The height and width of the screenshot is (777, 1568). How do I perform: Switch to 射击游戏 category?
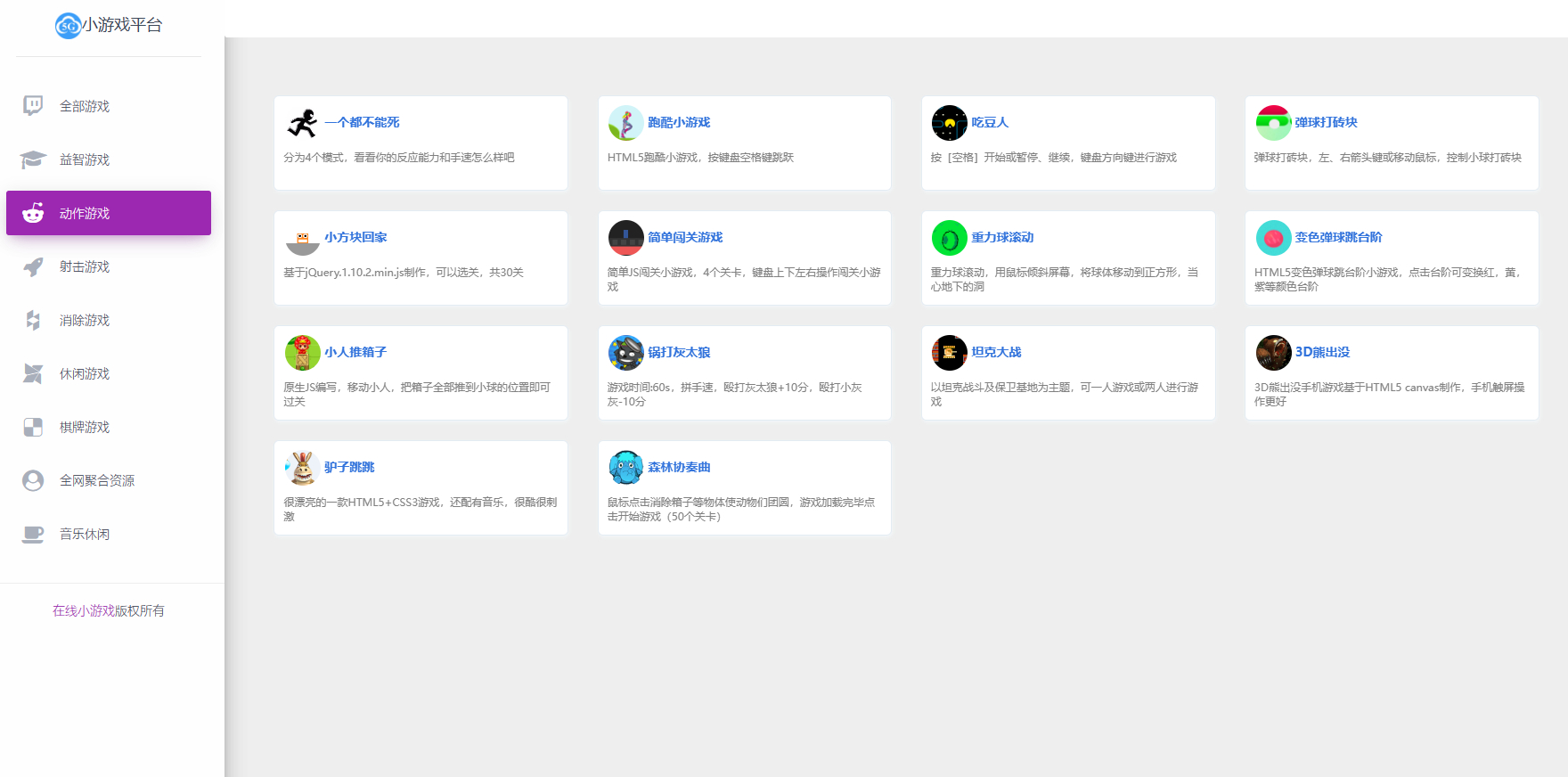point(109,266)
